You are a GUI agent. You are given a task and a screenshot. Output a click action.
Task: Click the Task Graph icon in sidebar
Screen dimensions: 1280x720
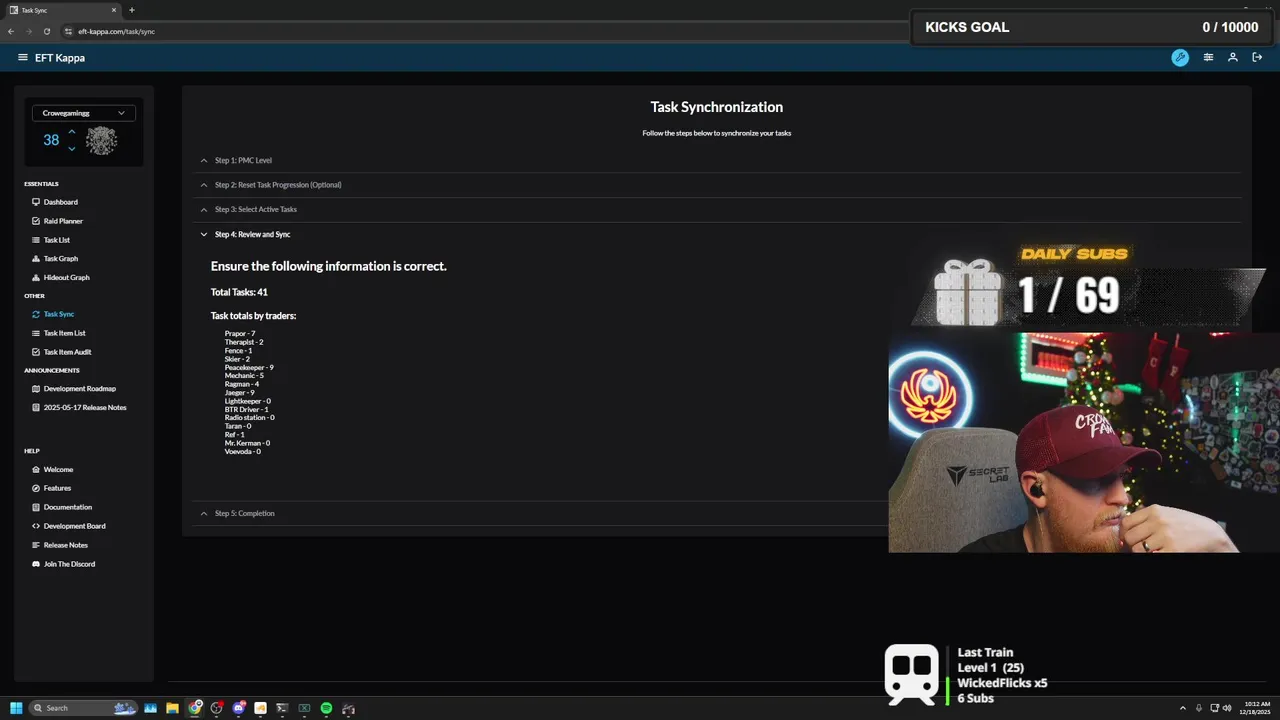[x=36, y=259]
